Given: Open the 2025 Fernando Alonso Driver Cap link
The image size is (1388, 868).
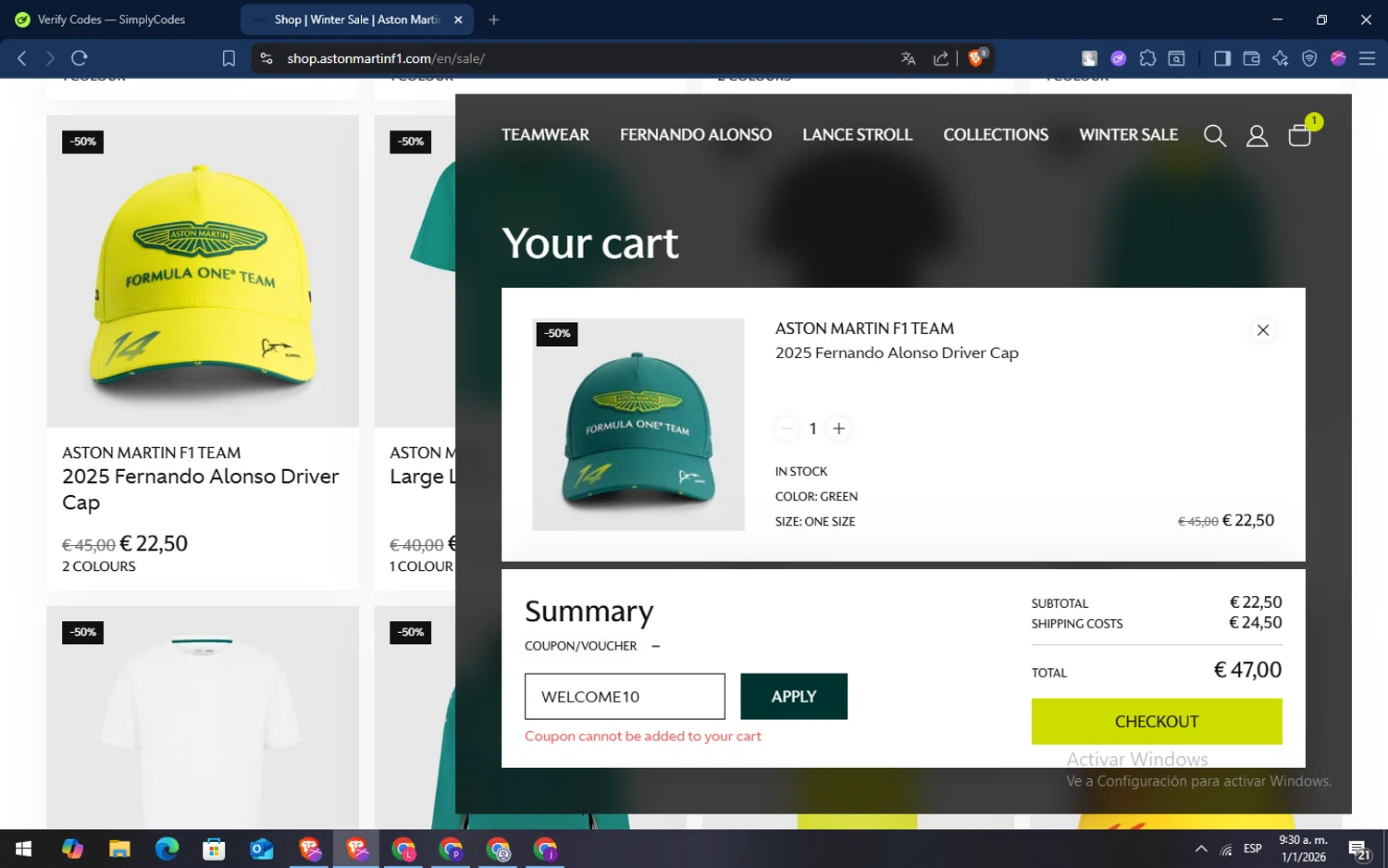Looking at the screenshot, I should (201, 490).
